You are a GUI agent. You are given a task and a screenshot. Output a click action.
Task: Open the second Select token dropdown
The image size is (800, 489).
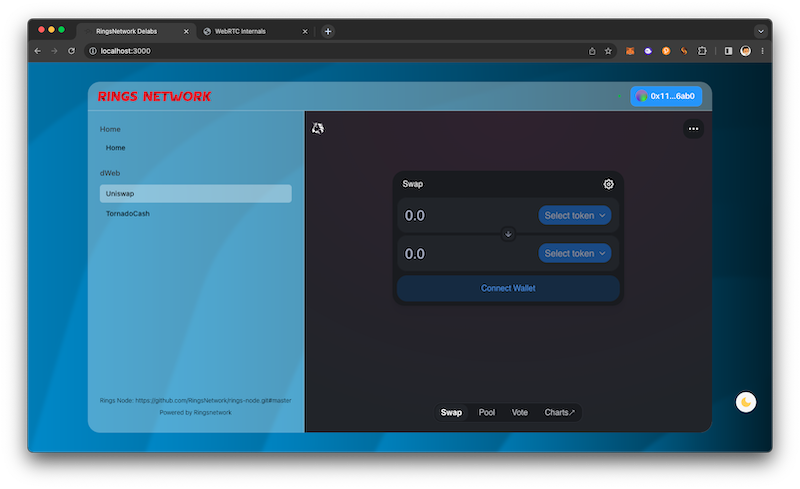(x=574, y=253)
